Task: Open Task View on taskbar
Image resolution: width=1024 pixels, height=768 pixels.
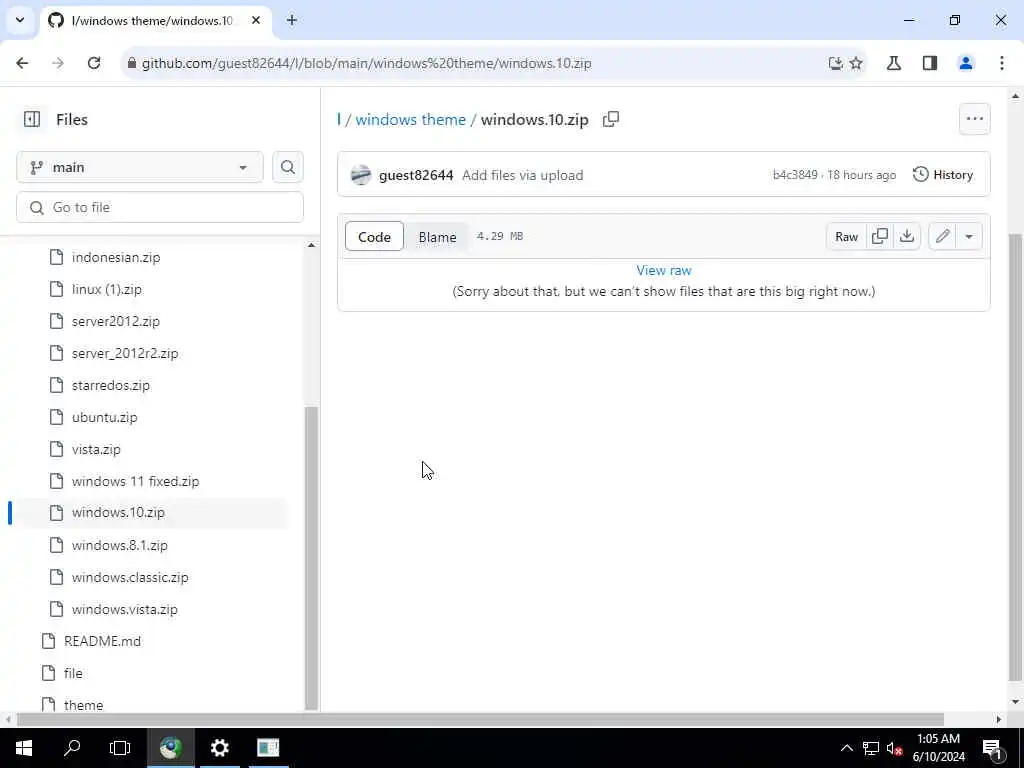Action: click(120, 748)
